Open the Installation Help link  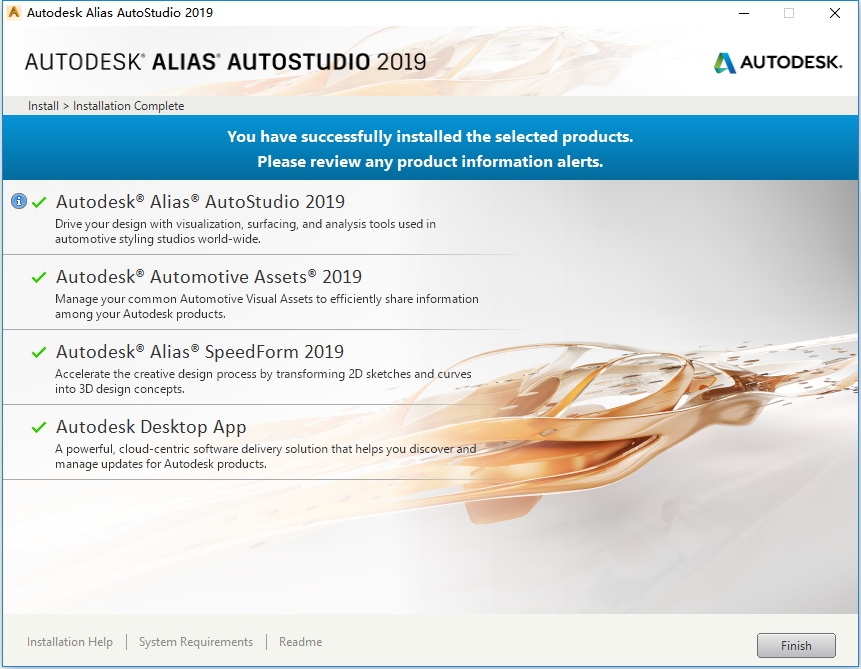[70, 642]
